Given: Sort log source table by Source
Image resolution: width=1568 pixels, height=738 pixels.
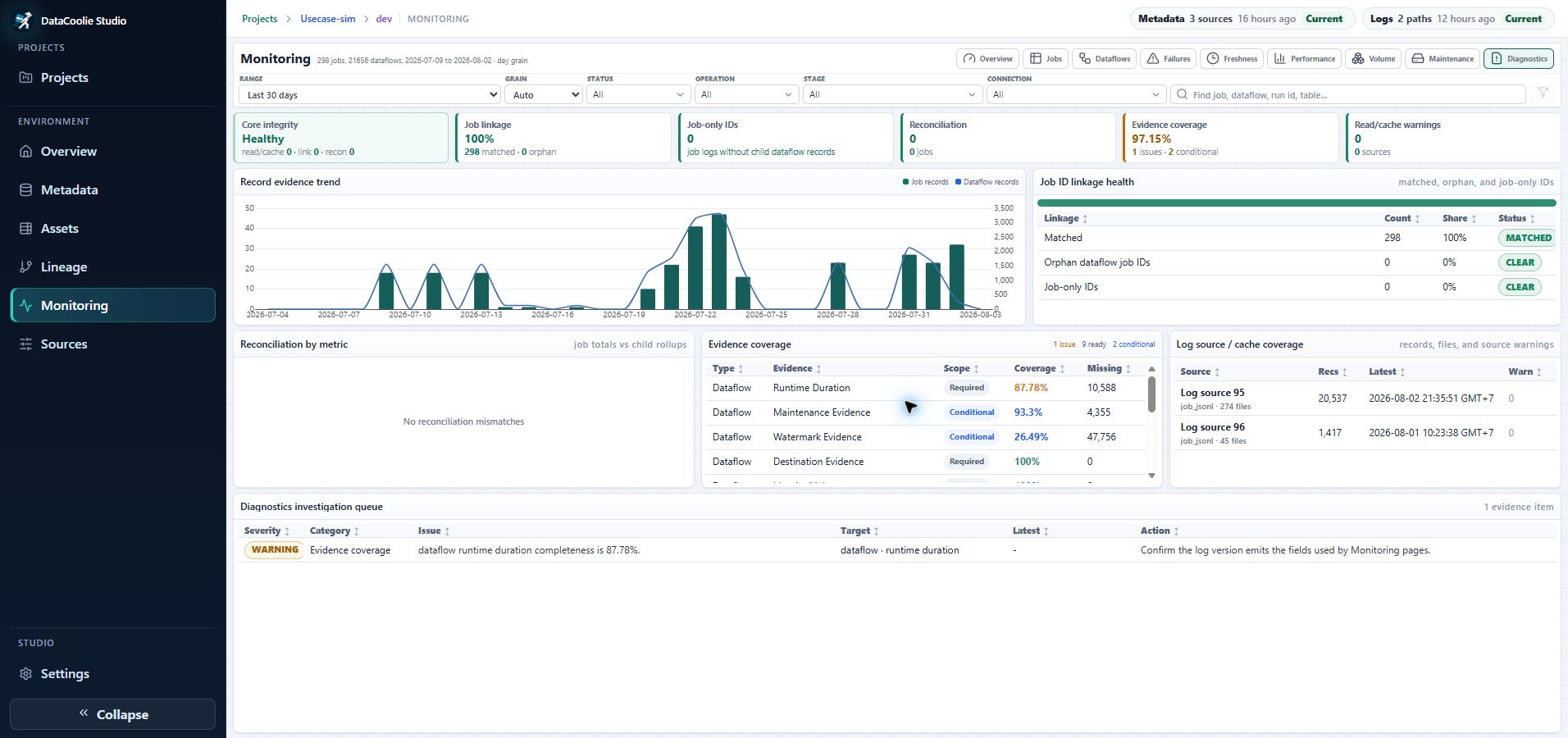Looking at the screenshot, I should [1200, 372].
